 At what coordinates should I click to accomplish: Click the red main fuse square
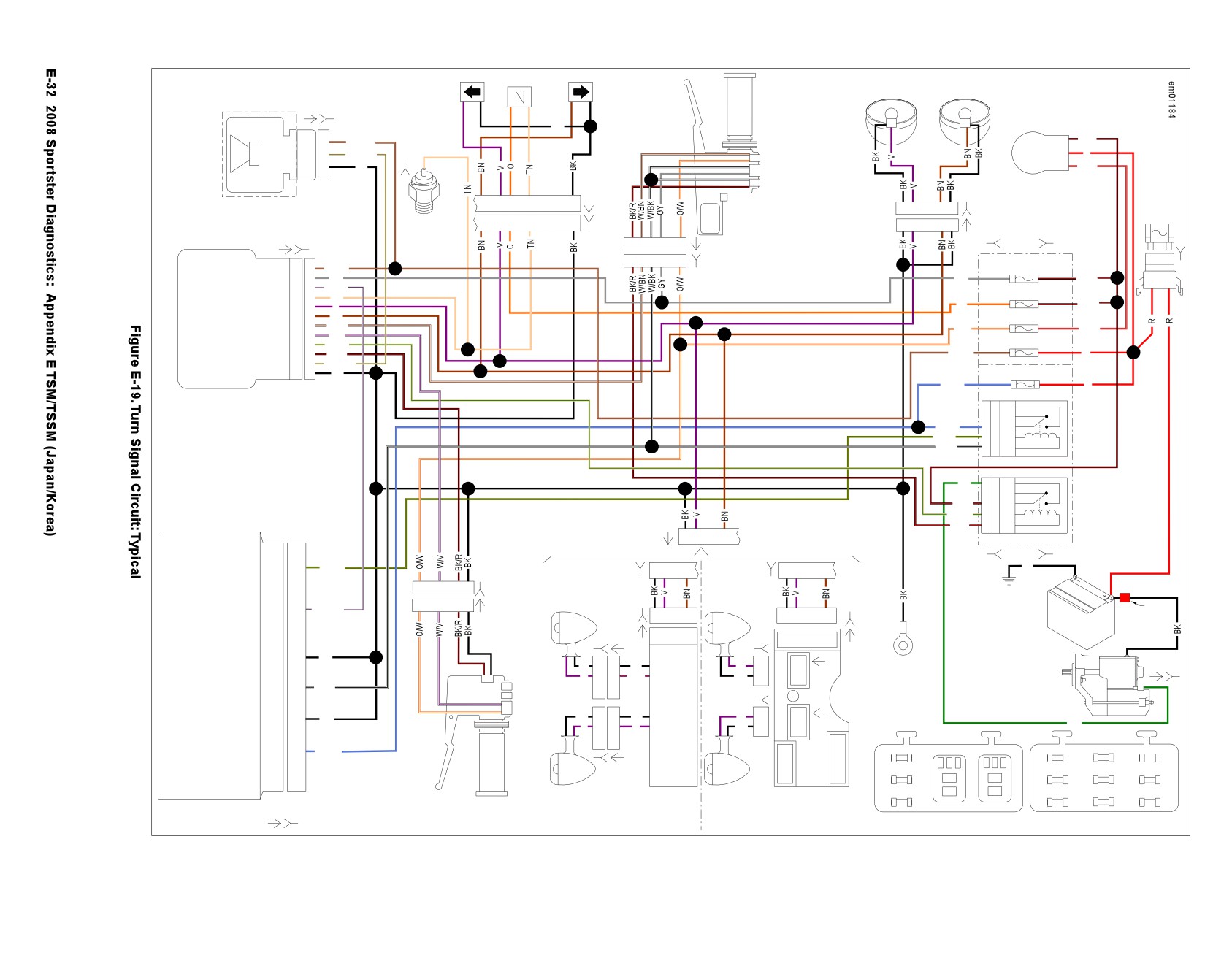click(x=1125, y=598)
